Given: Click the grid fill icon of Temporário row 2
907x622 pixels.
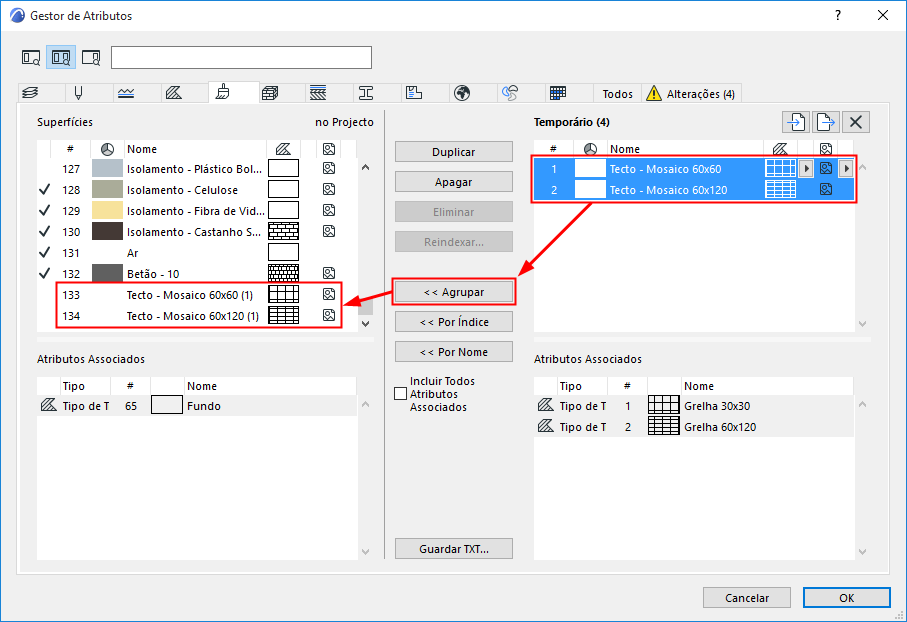Looking at the screenshot, I should 780,190.
